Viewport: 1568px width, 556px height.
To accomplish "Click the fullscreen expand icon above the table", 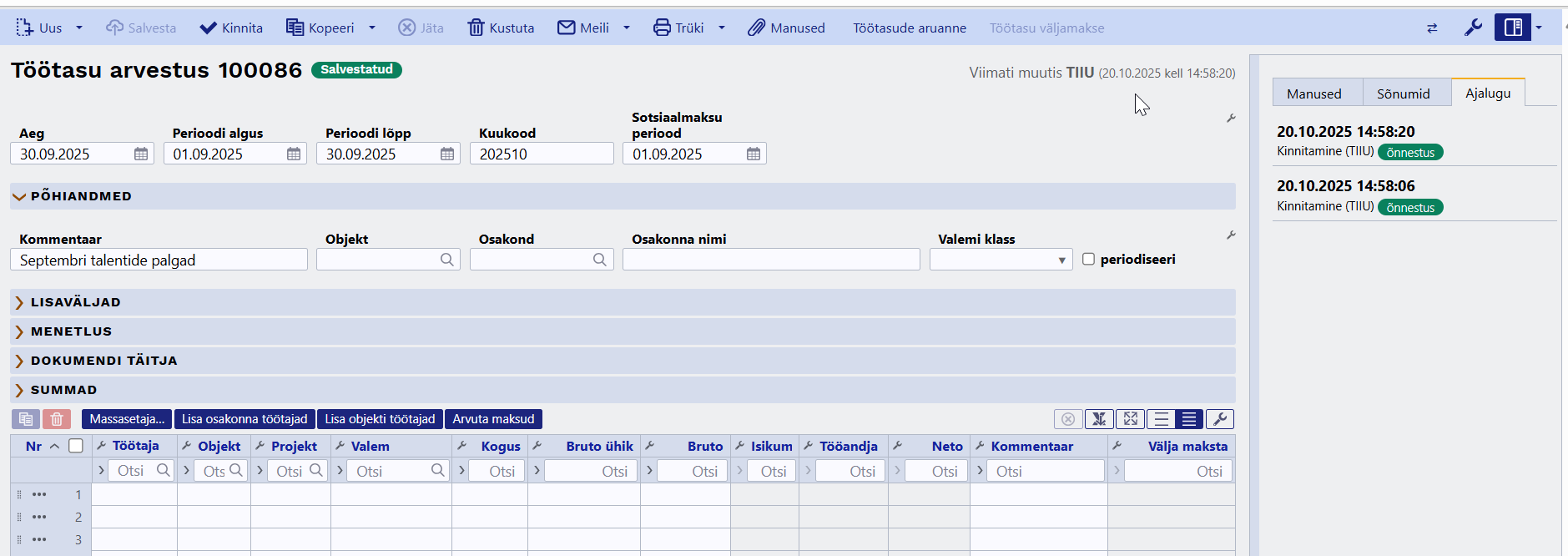I will coord(1130,419).
